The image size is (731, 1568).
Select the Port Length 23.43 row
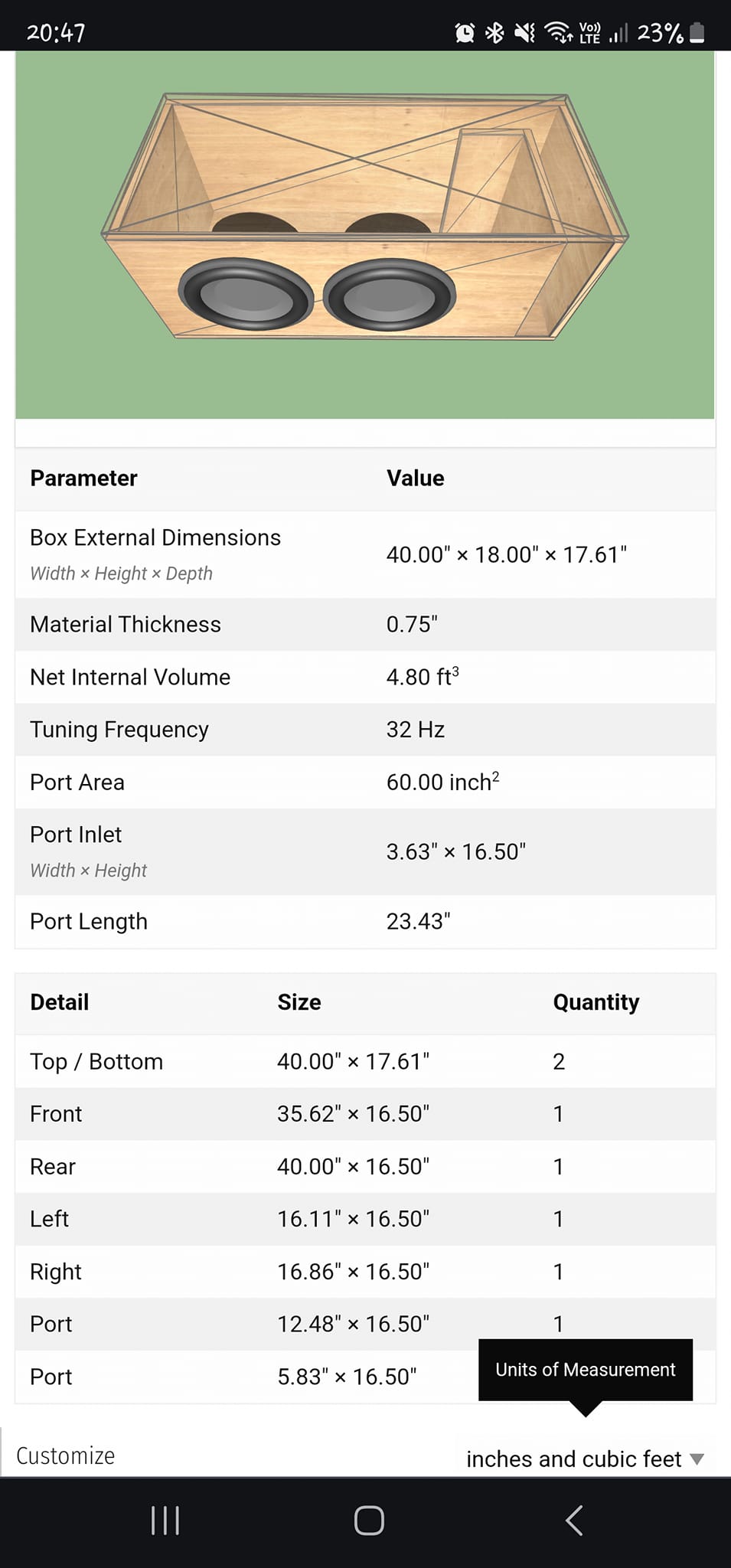click(x=365, y=921)
